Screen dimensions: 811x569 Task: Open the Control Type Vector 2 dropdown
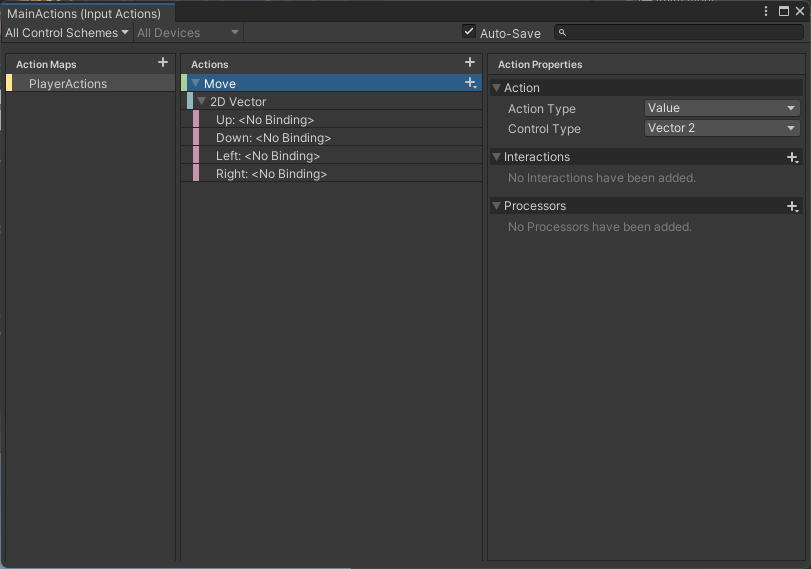pyautogui.click(x=722, y=128)
